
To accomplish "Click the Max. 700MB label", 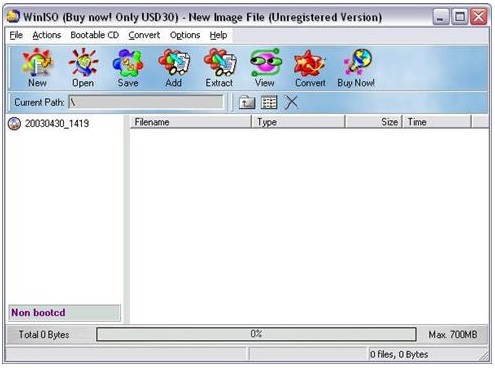I will (453, 334).
